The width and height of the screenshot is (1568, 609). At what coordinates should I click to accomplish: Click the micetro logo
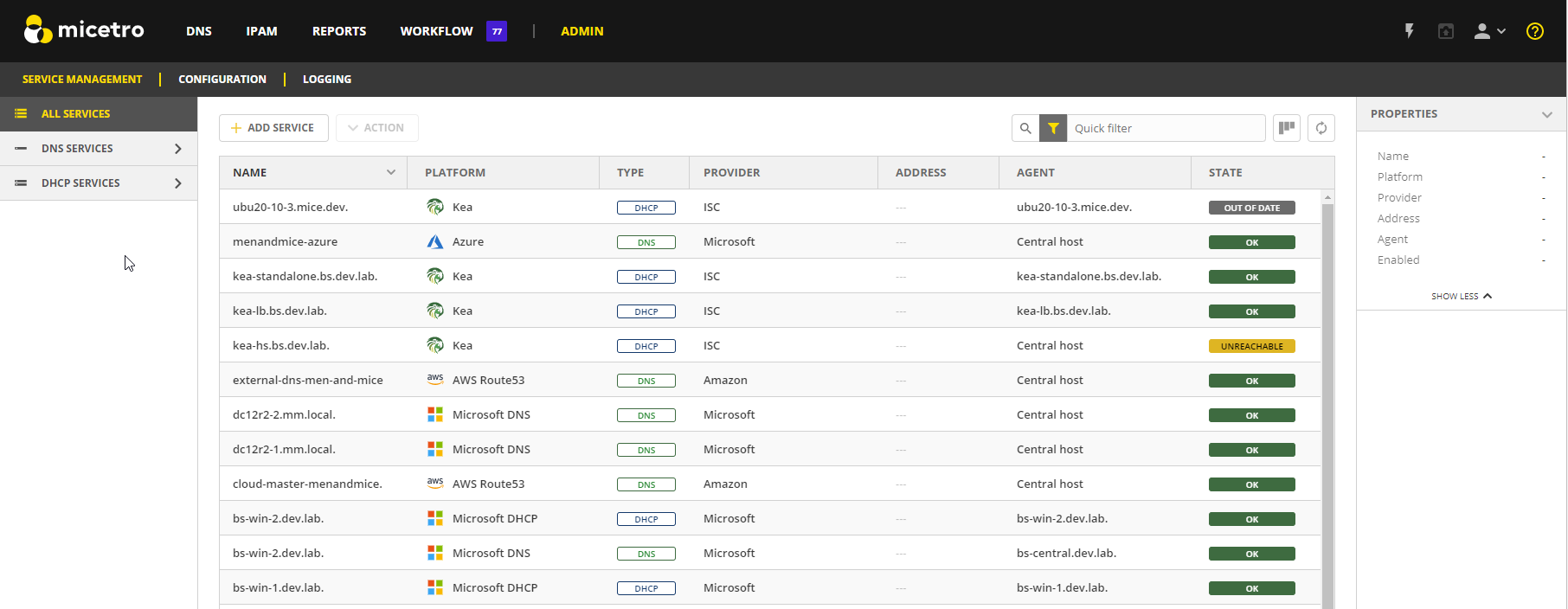(84, 30)
